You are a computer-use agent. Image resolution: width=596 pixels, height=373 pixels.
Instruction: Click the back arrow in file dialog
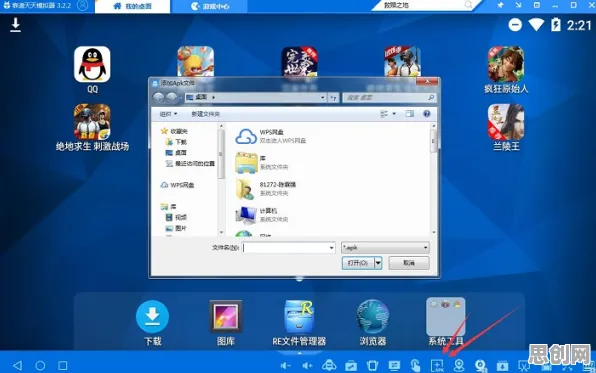coord(159,98)
